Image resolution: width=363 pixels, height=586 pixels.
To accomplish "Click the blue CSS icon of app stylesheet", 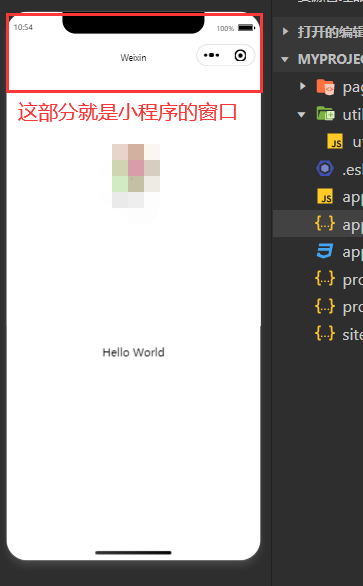I will 325,251.
